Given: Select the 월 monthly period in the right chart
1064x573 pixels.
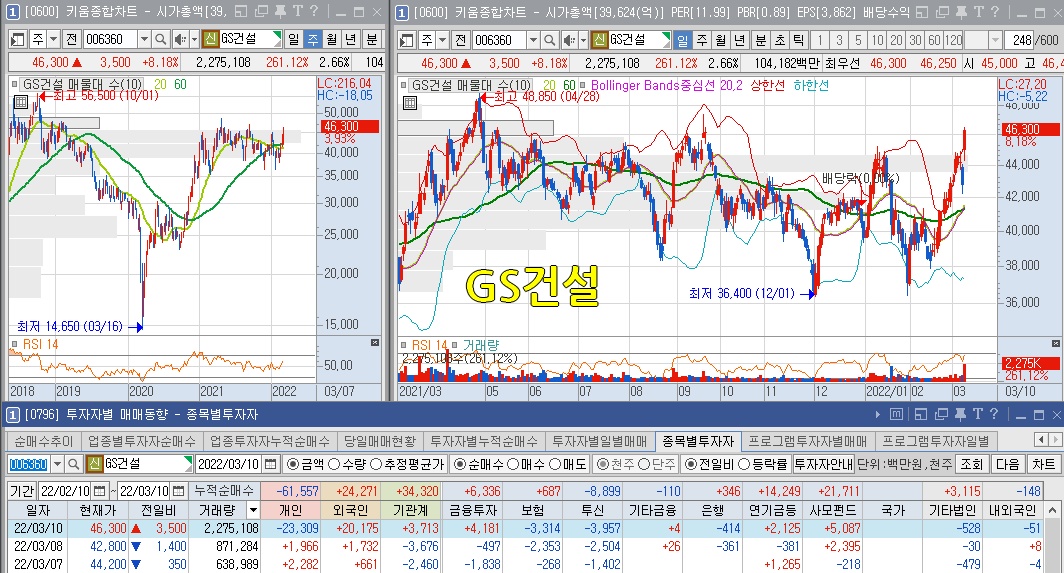Looking at the screenshot, I should (x=721, y=40).
